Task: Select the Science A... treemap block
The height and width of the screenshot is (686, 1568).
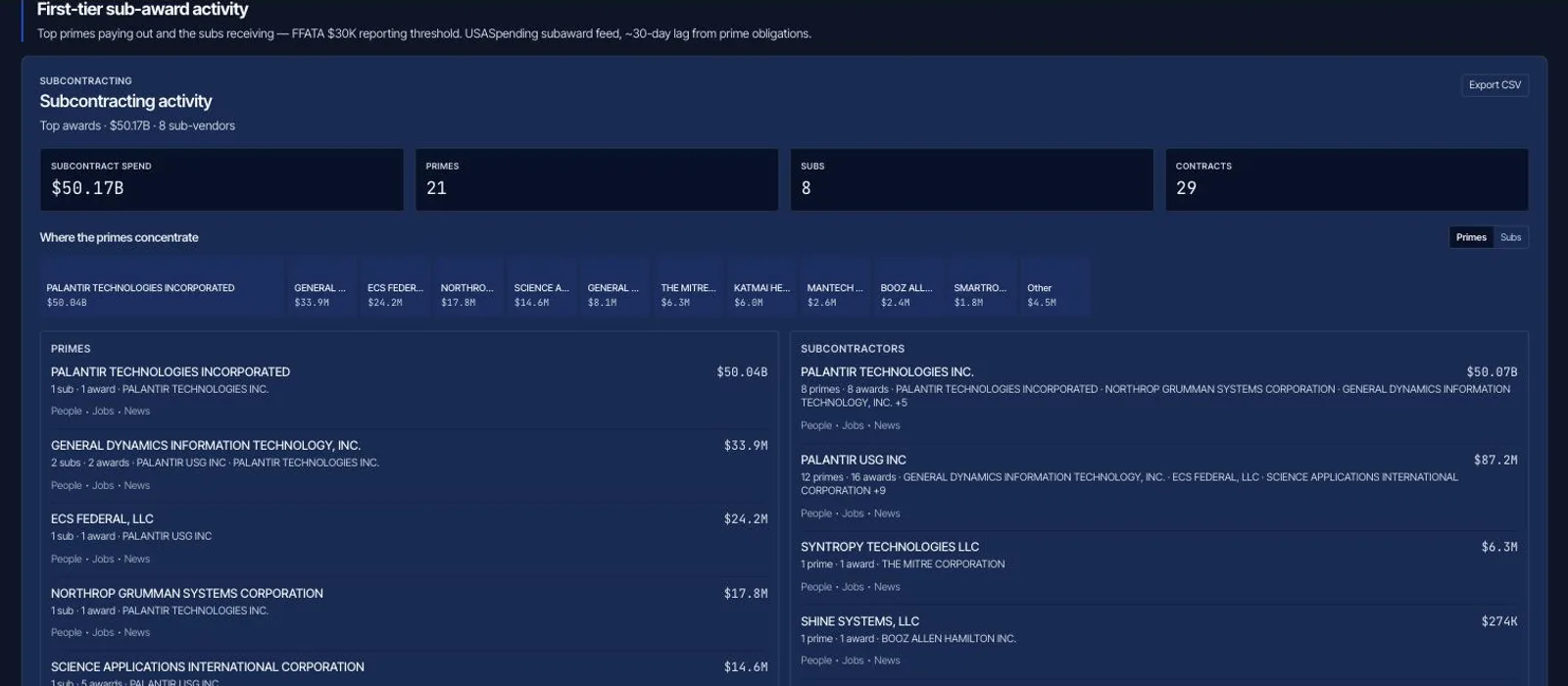Action: [x=542, y=286]
